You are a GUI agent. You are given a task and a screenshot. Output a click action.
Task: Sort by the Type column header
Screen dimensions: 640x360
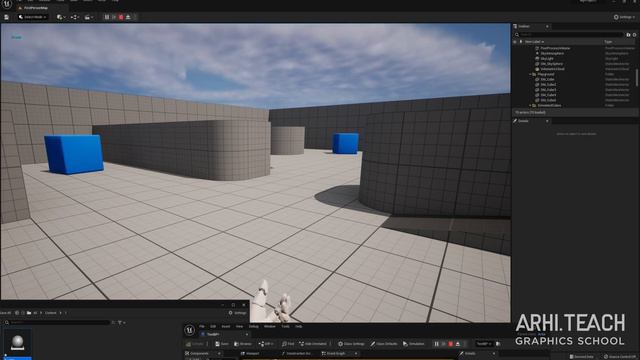pos(608,42)
